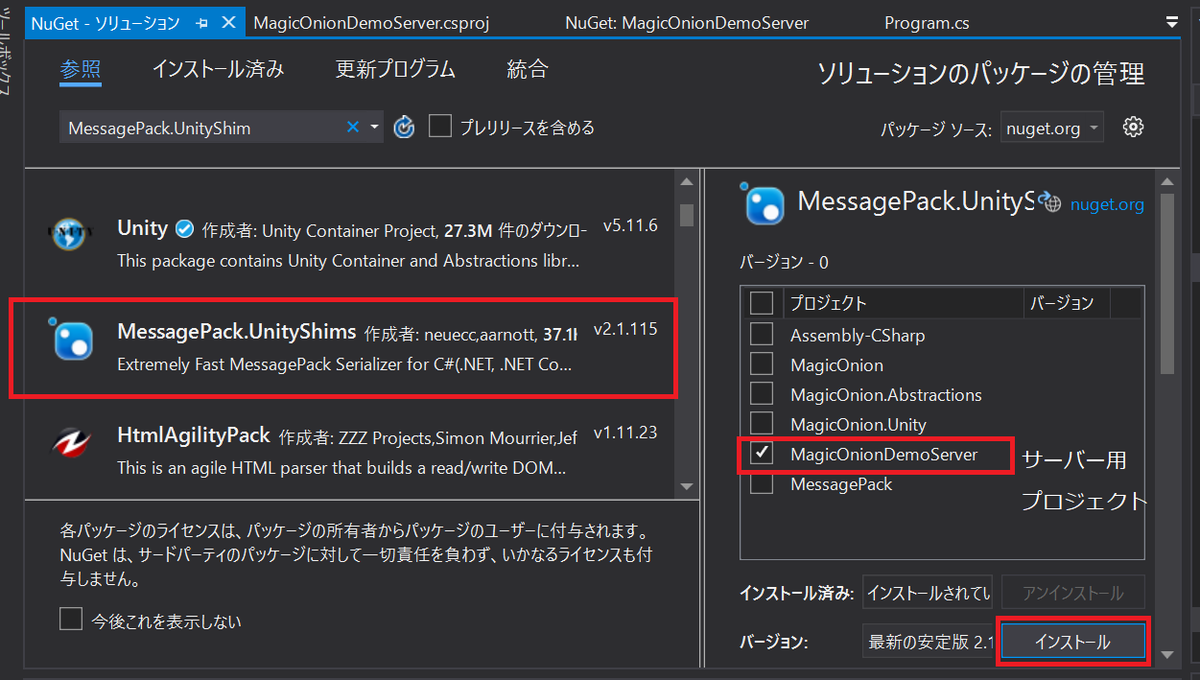This screenshot has width=1200, height=680.
Task: Open the search history dropdown arrow
Action: [x=374, y=127]
